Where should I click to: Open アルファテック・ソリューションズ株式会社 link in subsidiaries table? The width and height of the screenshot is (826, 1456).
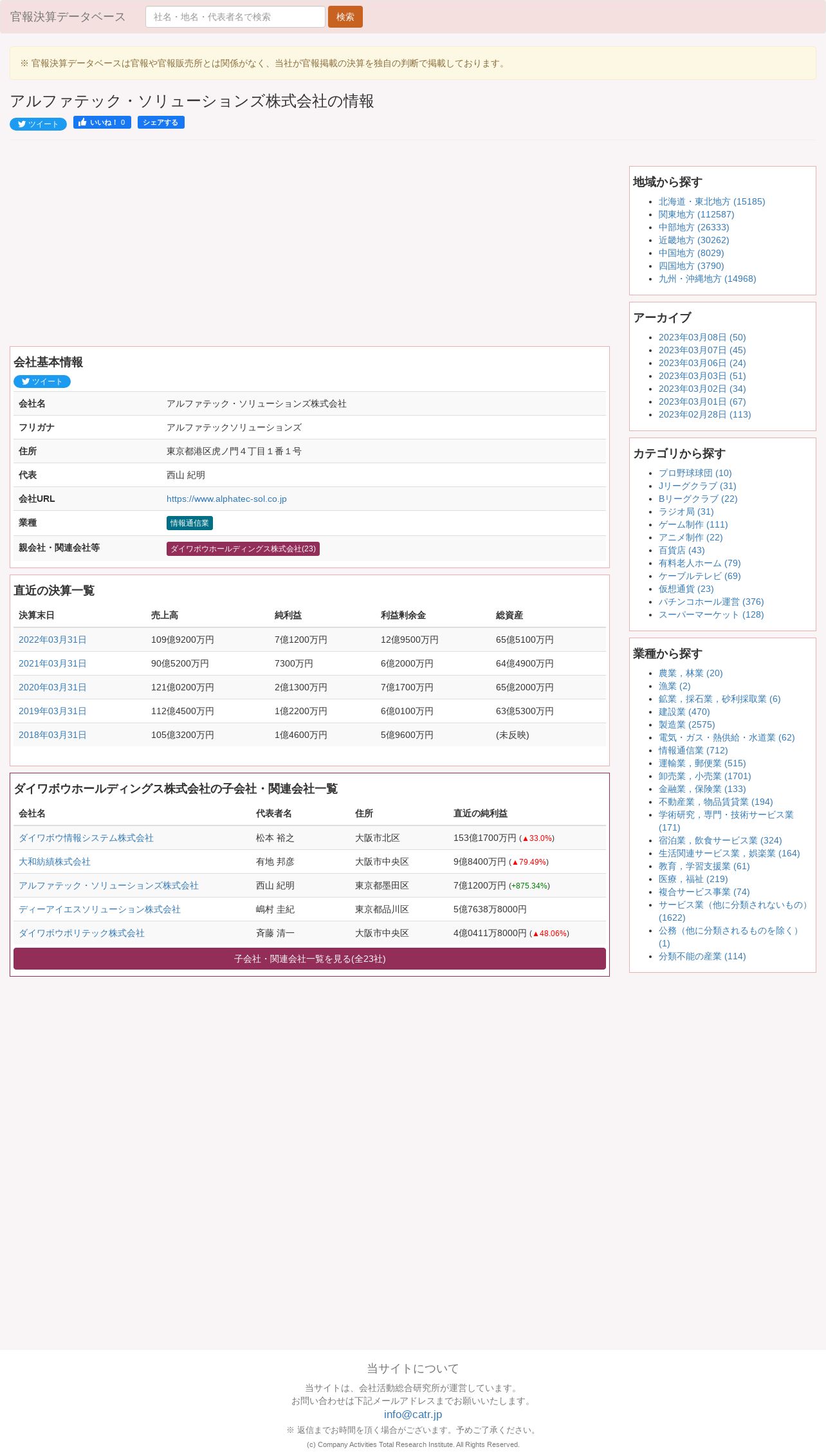109,885
